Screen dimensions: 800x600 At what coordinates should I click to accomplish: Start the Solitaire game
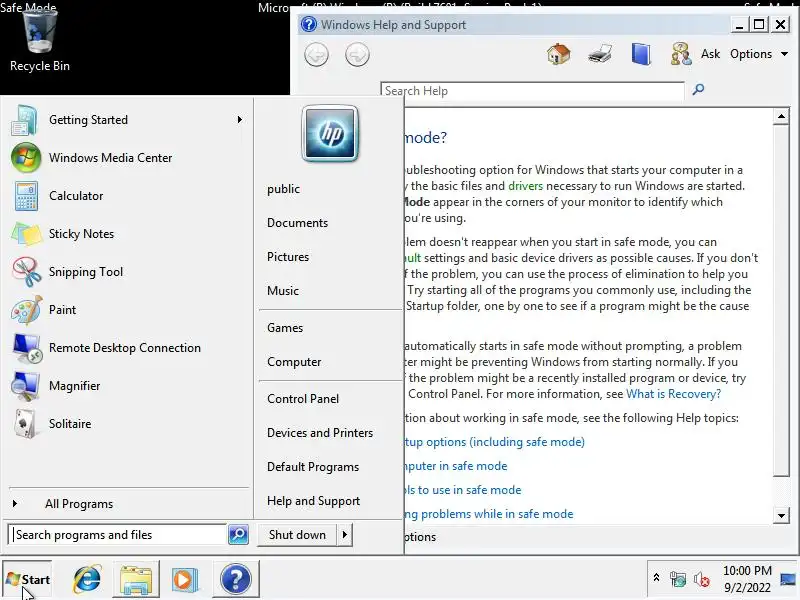point(127,424)
